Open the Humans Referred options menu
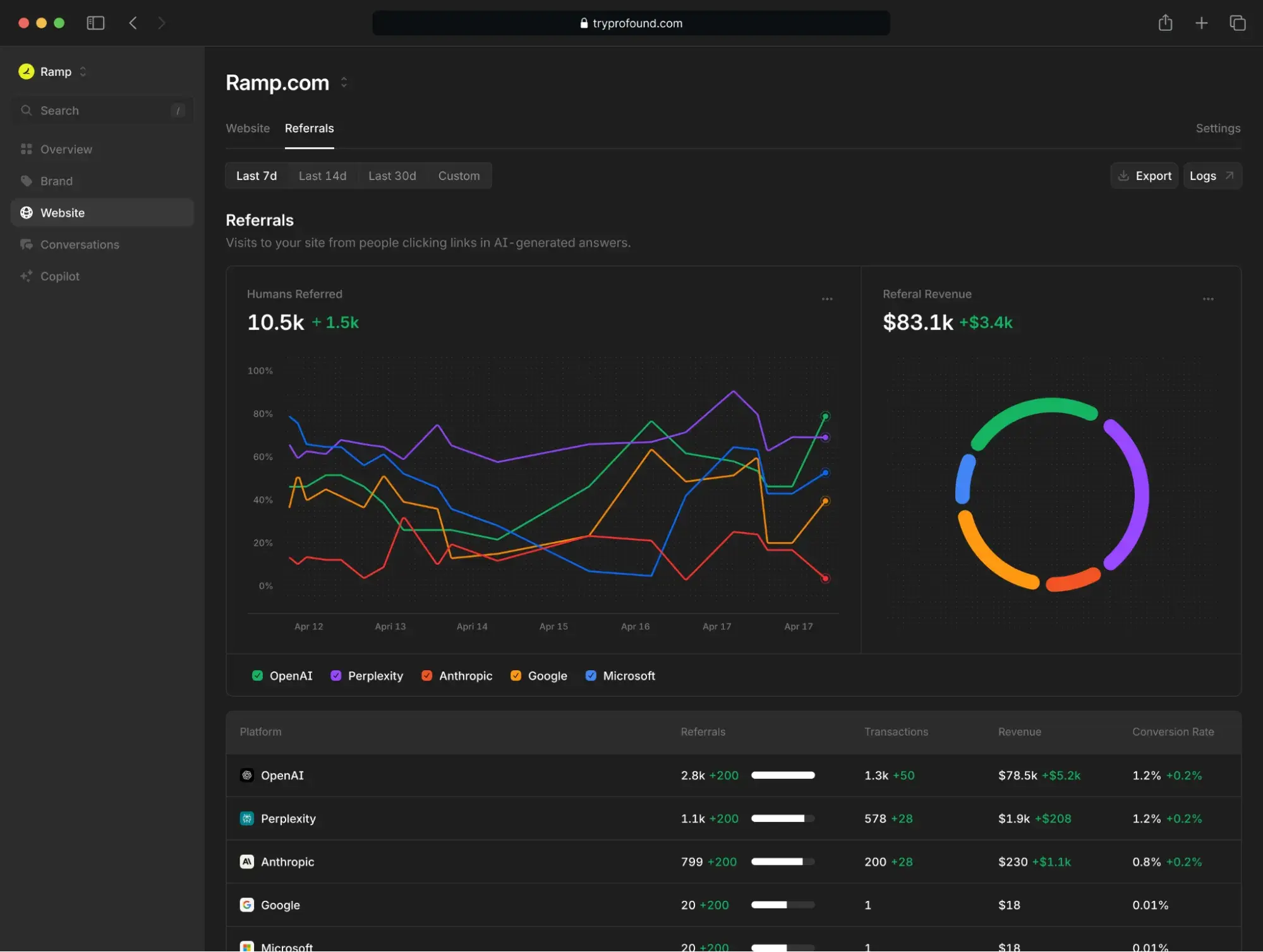This screenshot has width=1263, height=952. click(827, 299)
